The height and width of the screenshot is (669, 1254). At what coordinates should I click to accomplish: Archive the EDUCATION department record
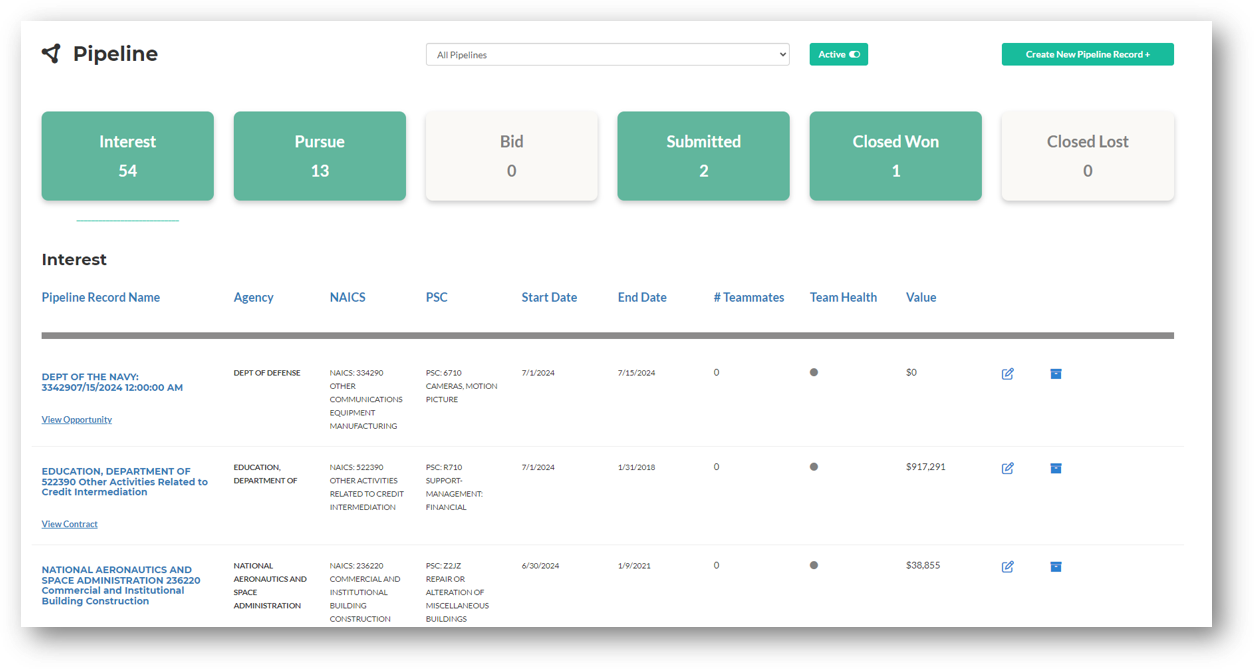1055,467
